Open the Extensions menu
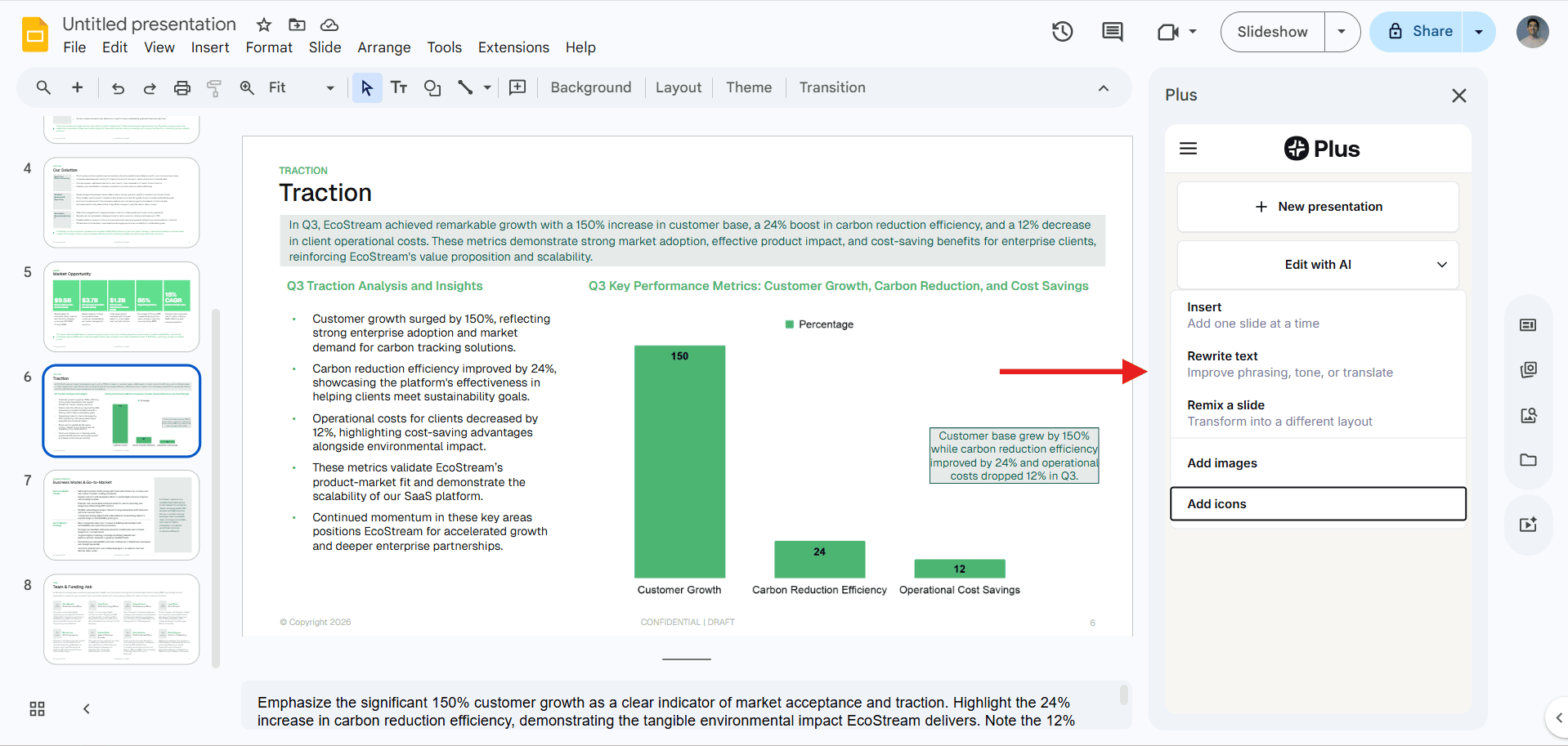The height and width of the screenshot is (746, 1568). click(x=513, y=47)
